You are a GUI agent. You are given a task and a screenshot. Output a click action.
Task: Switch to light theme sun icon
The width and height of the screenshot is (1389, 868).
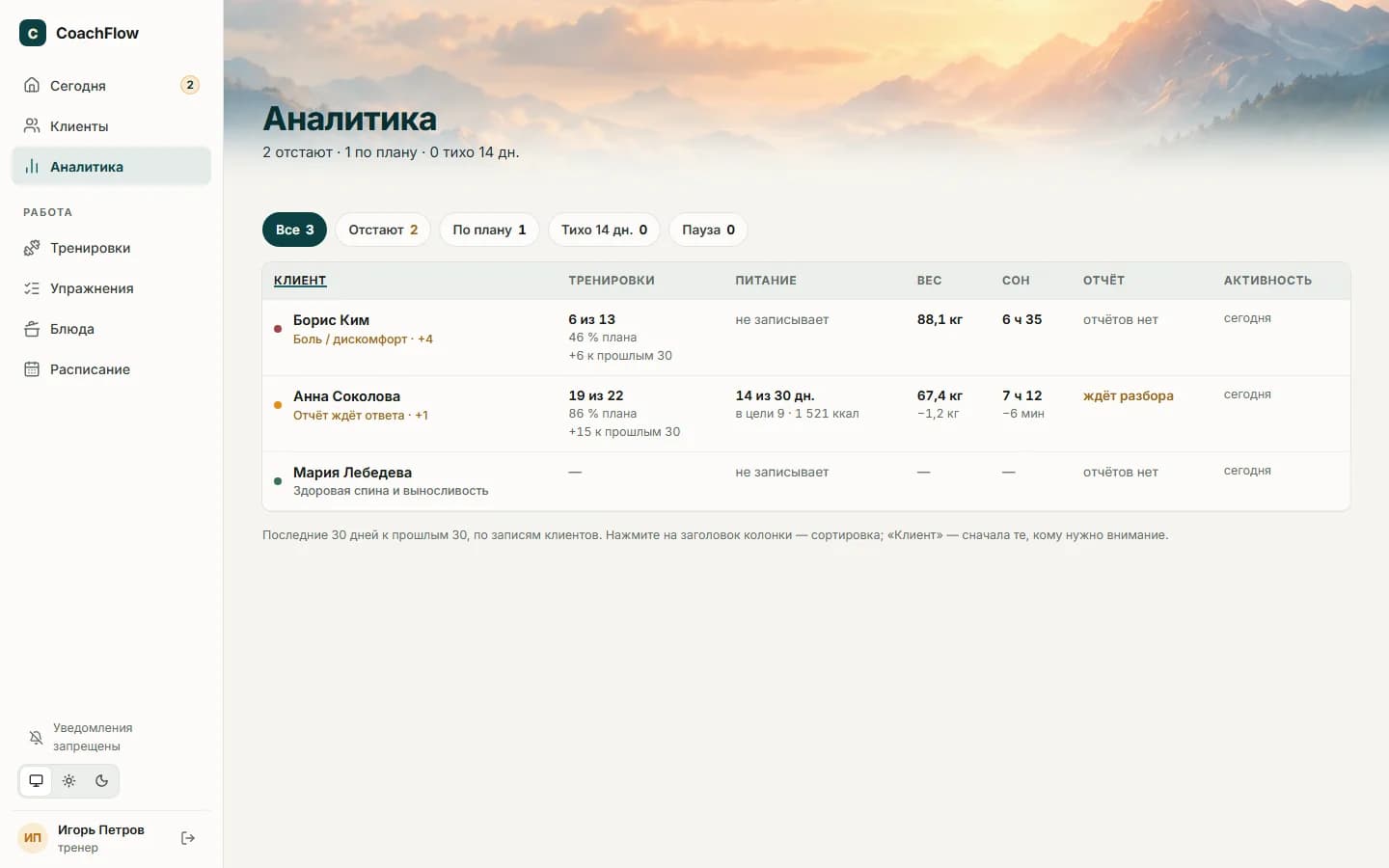(x=68, y=781)
